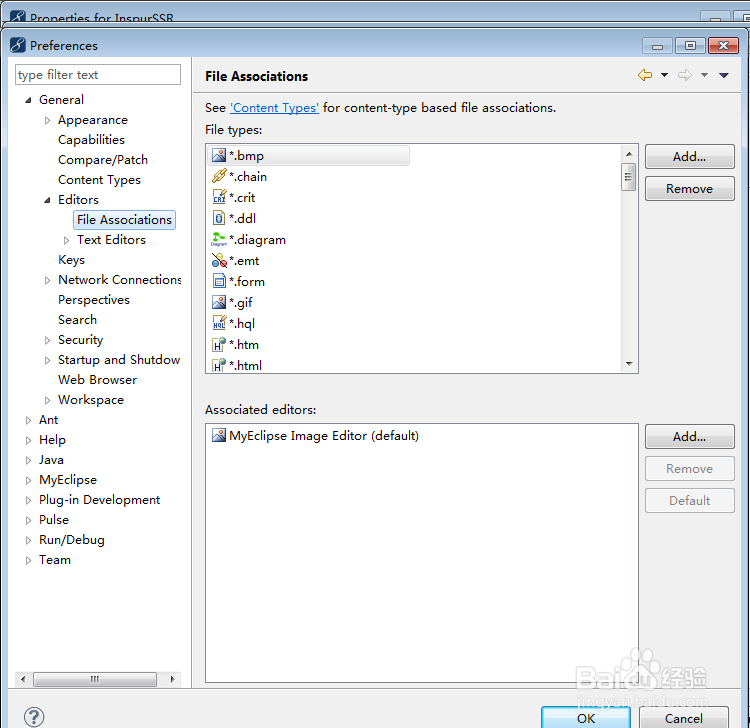Click the forward navigation arrow icon
750x728 pixels.
click(x=685, y=75)
